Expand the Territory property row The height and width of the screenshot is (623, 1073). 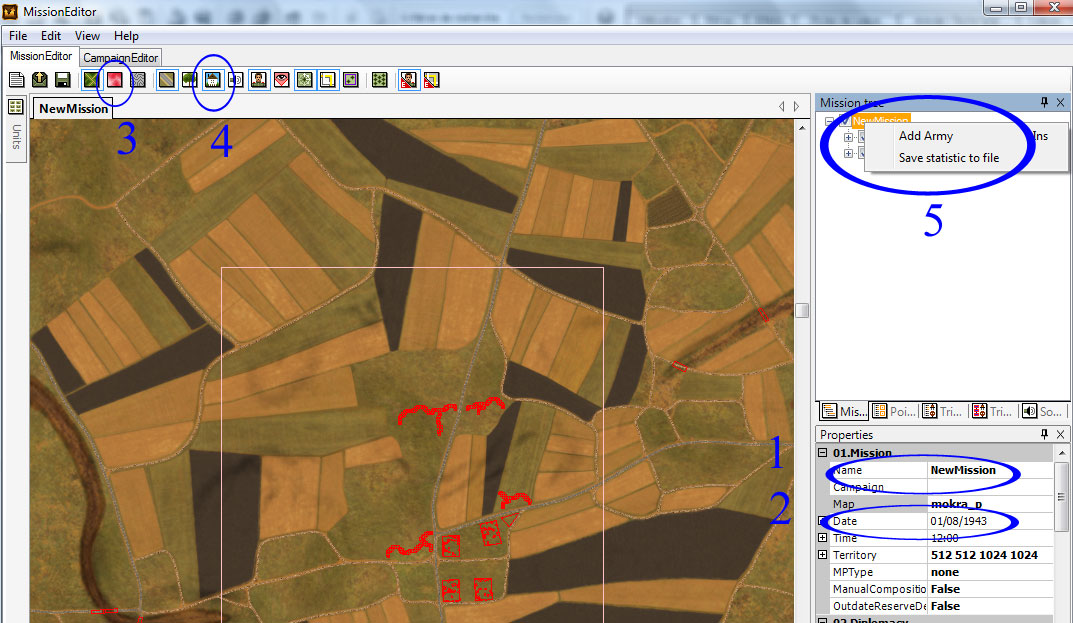(x=823, y=555)
